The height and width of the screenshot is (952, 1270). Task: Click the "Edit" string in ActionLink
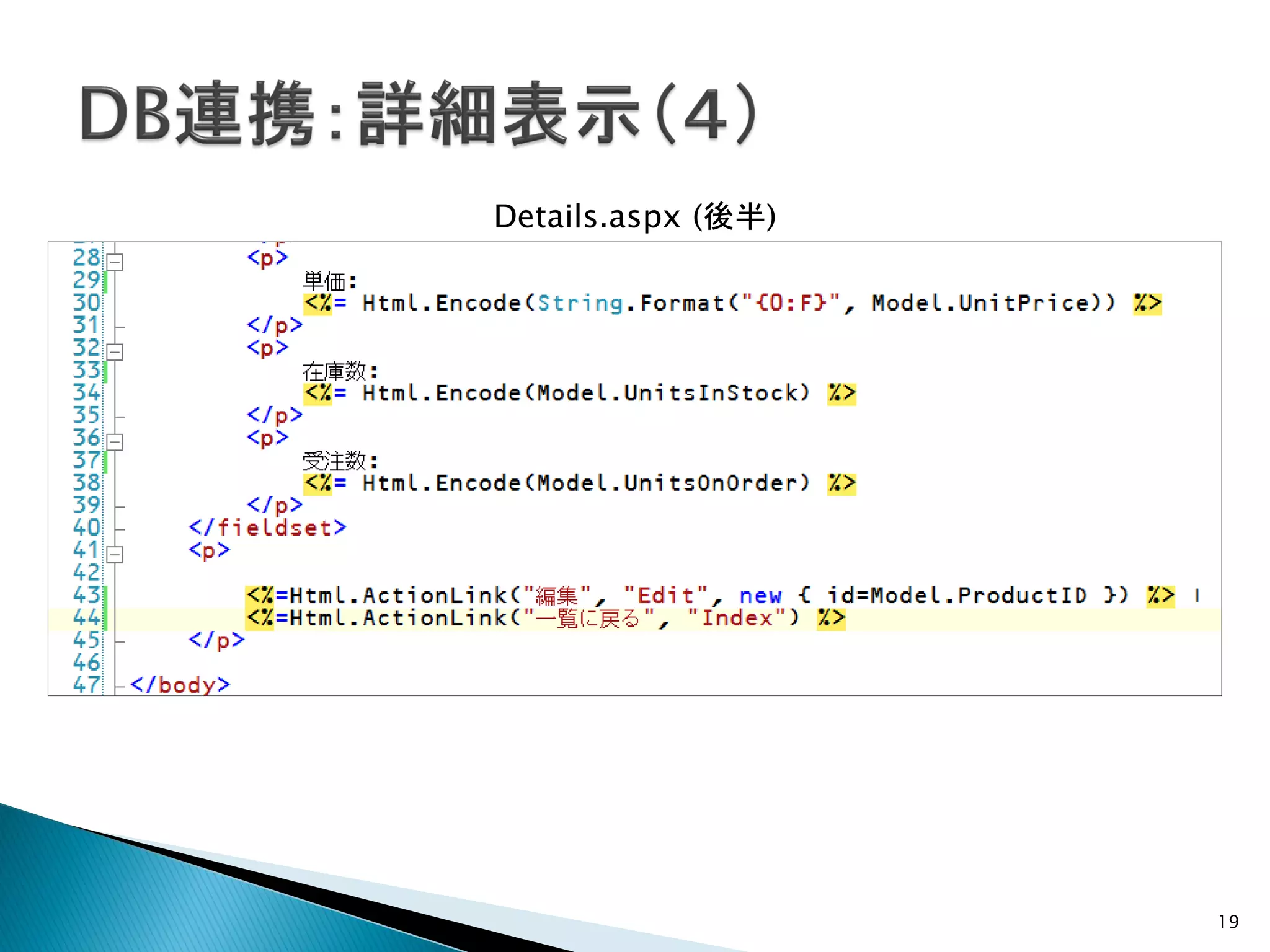click(x=665, y=596)
